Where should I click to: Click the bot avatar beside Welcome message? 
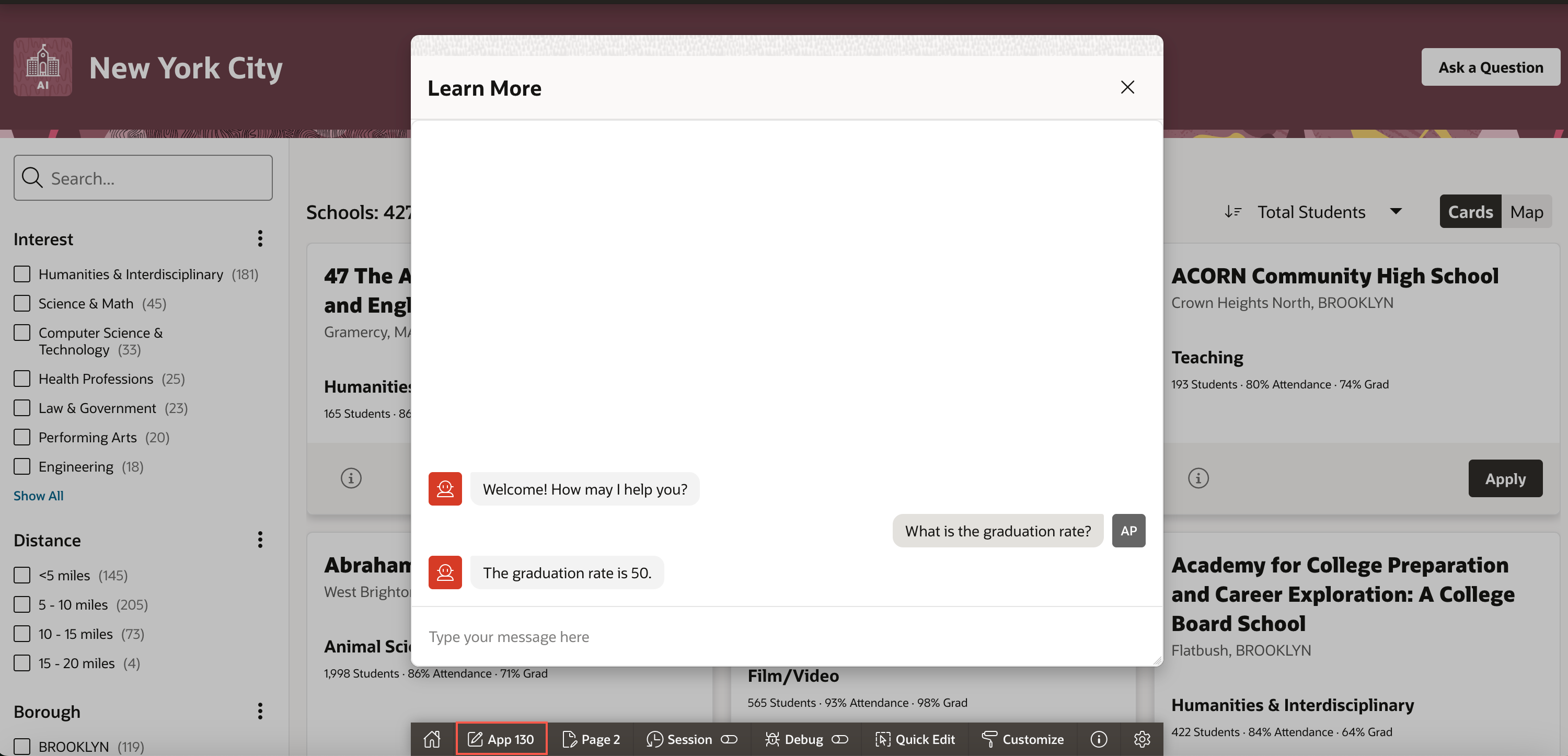click(445, 489)
